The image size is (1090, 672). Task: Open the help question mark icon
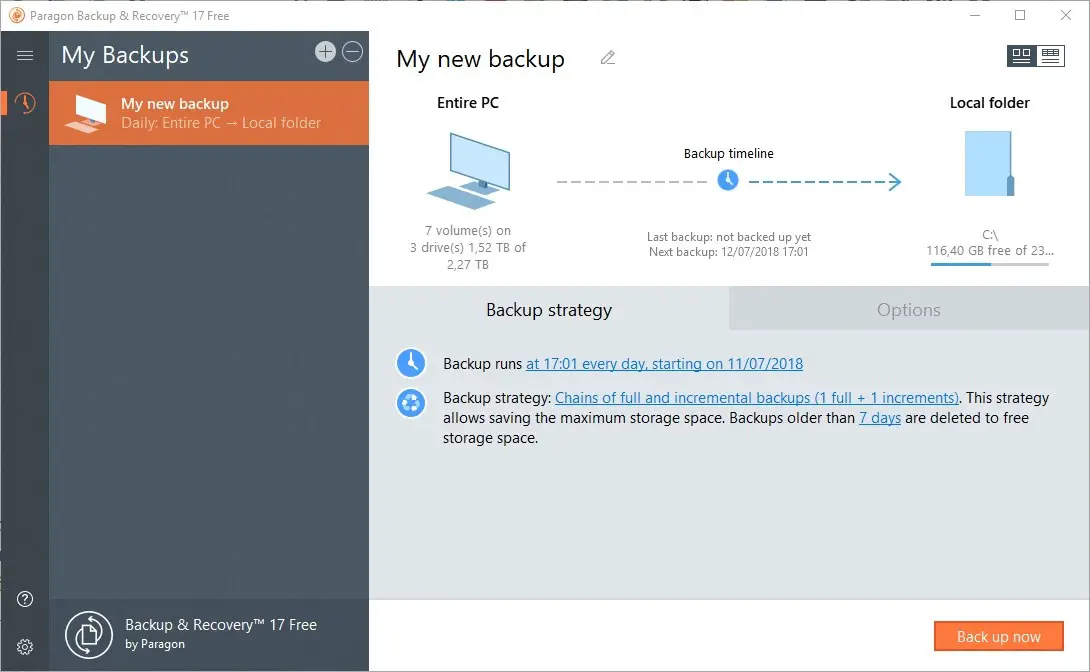[x=25, y=599]
